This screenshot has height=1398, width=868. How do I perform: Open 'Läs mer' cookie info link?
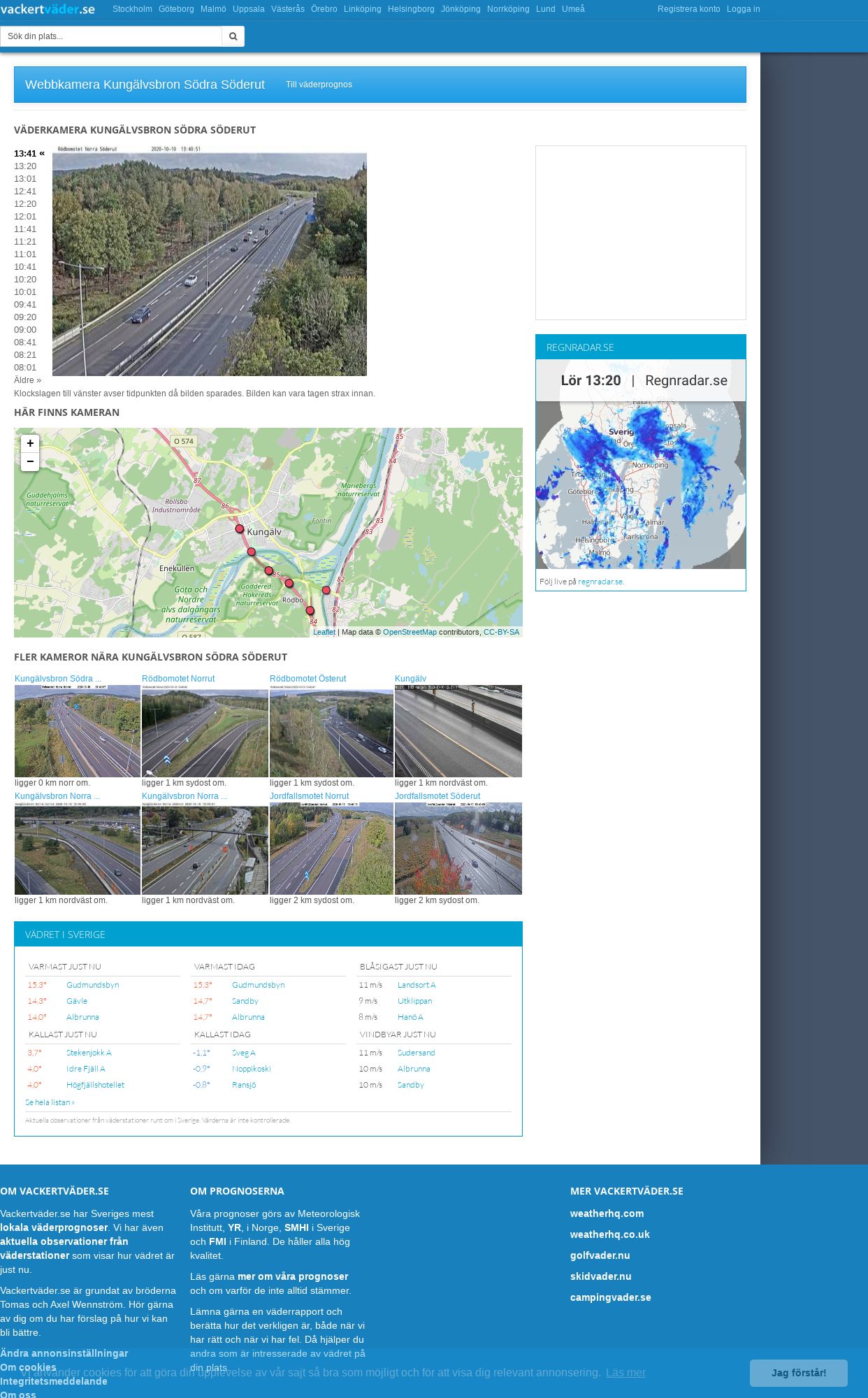(625, 1373)
